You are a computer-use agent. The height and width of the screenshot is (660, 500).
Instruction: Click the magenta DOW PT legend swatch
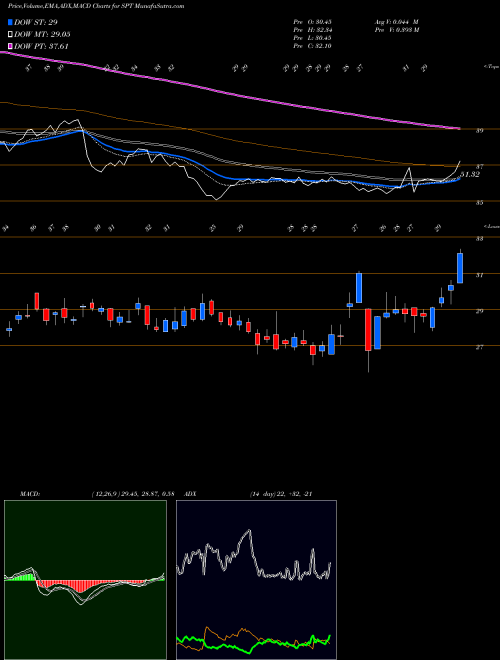10,46
